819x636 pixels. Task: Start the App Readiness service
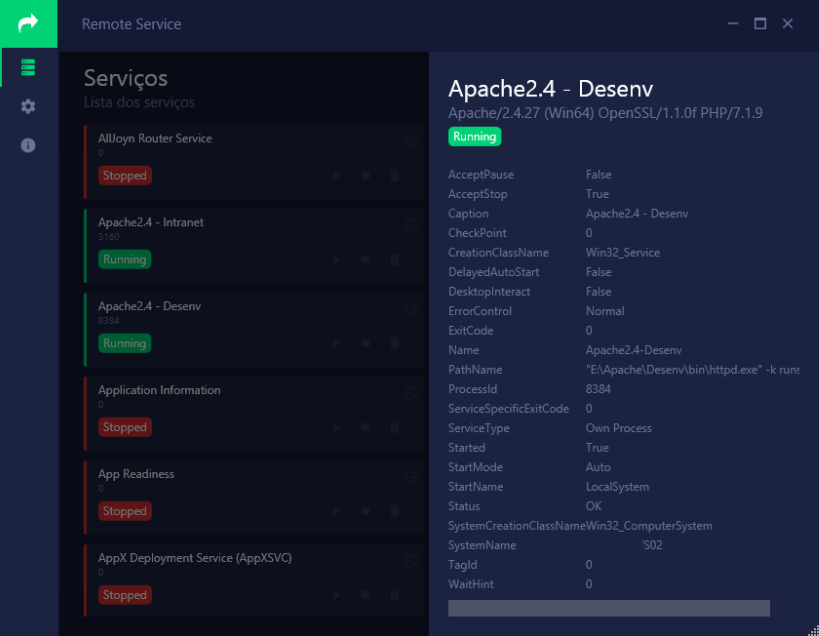click(x=337, y=511)
